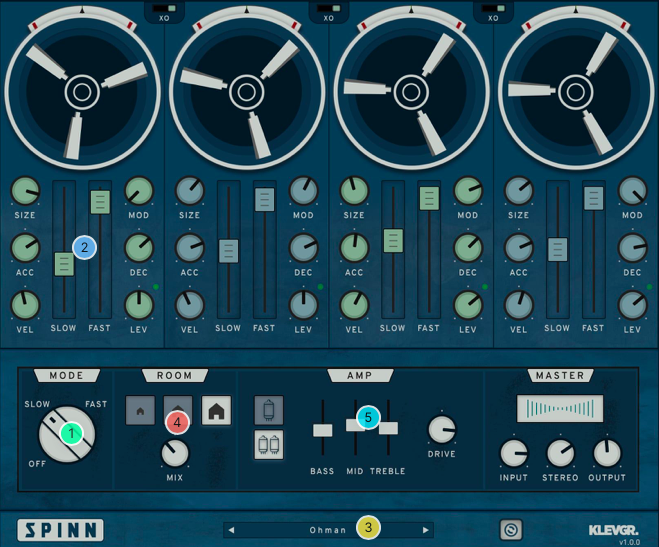Click the fourth rotor's LEV knob

click(x=633, y=305)
